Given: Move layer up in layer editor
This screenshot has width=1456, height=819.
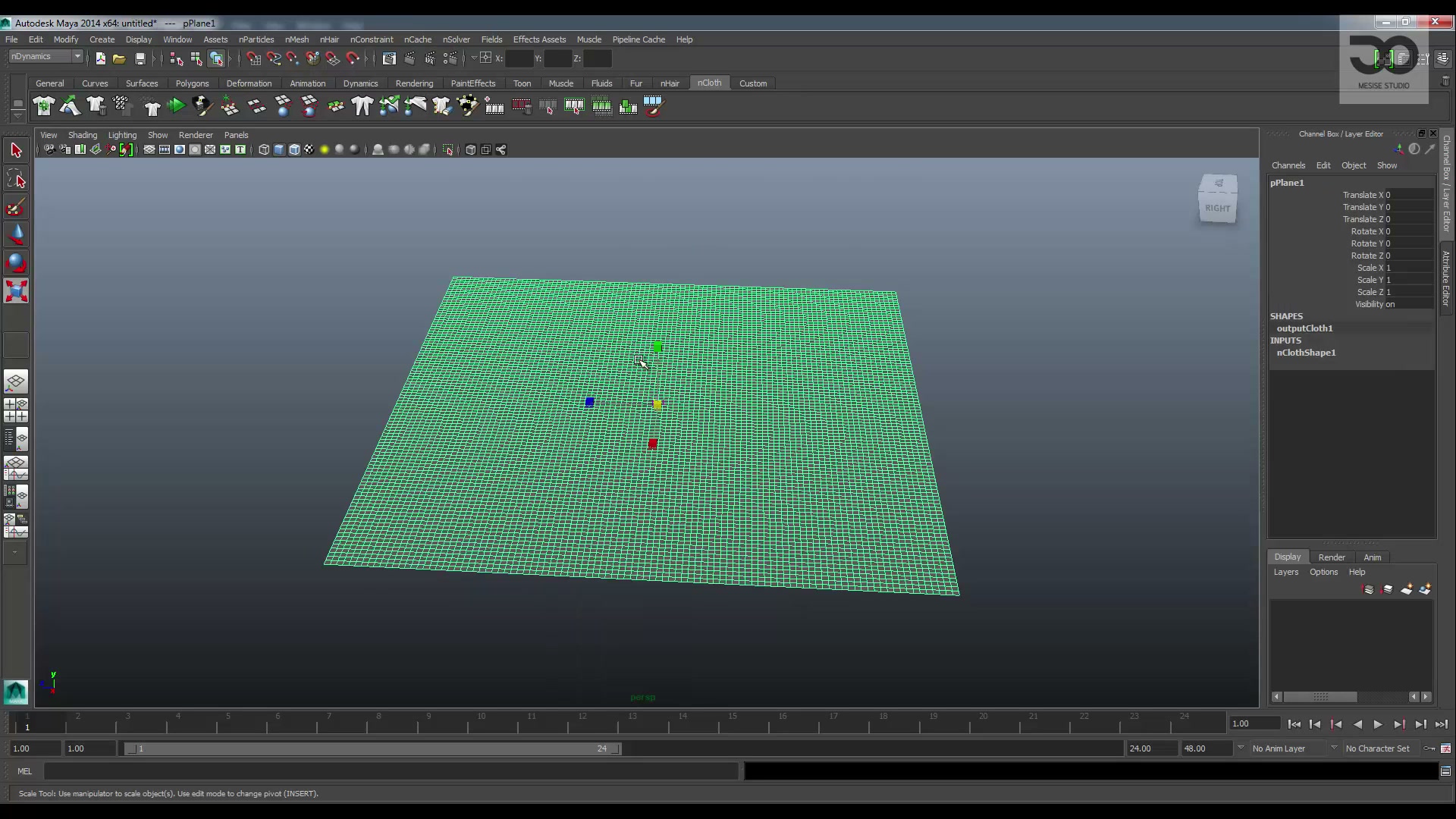Looking at the screenshot, I should (x=1368, y=589).
